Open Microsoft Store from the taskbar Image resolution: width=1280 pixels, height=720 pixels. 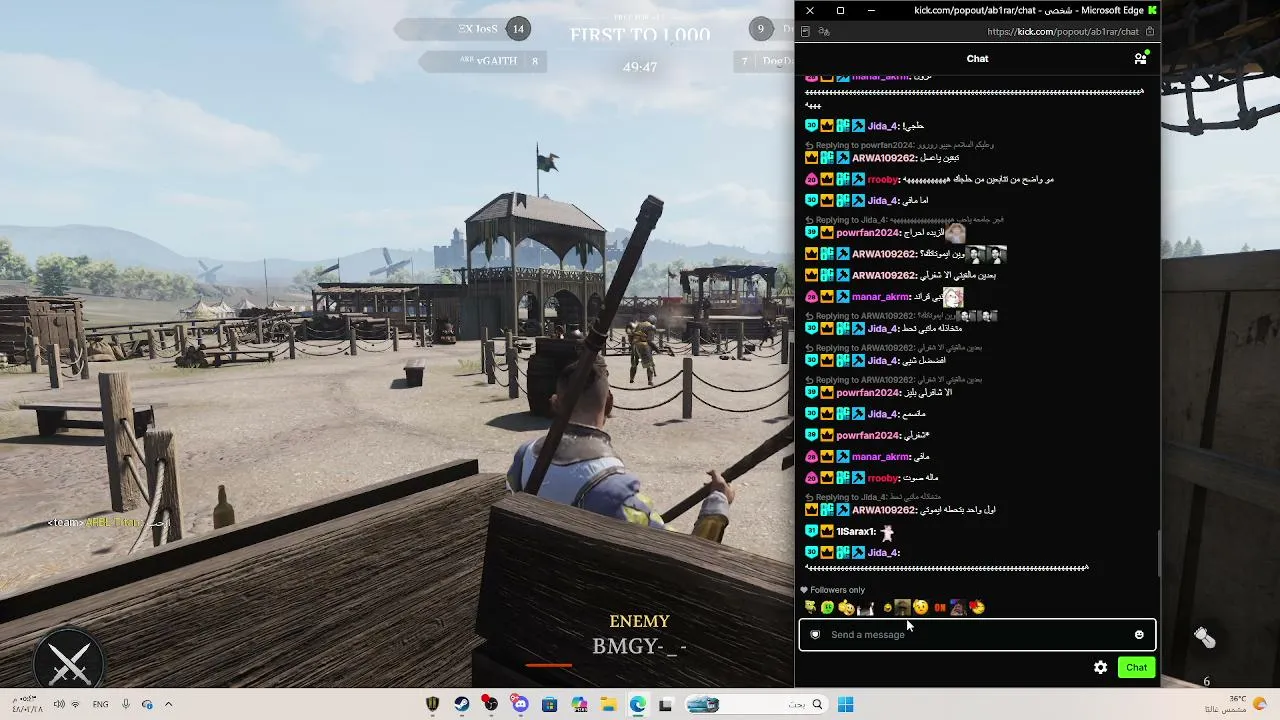tap(549, 705)
